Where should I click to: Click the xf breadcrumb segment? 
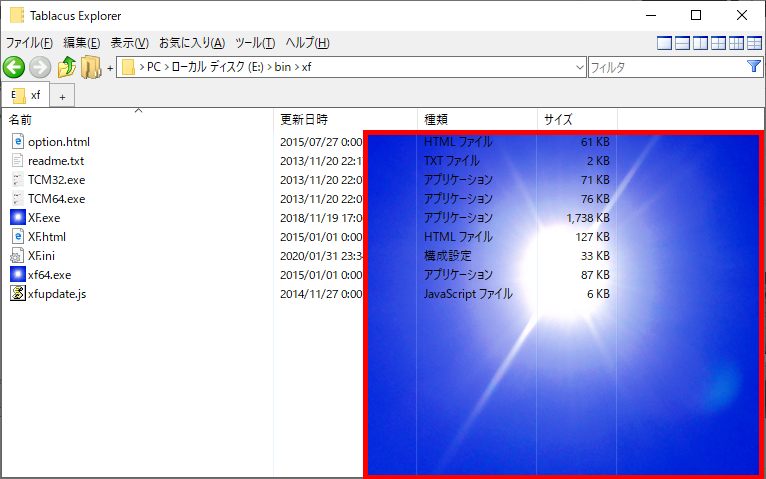coord(306,67)
